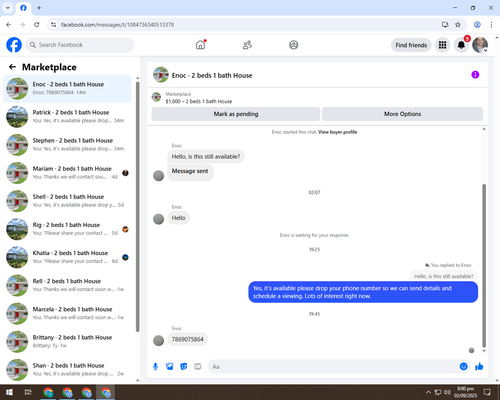The height and width of the screenshot is (400, 500).
Task: Open Chrome three-dot menu
Action: point(491,24)
